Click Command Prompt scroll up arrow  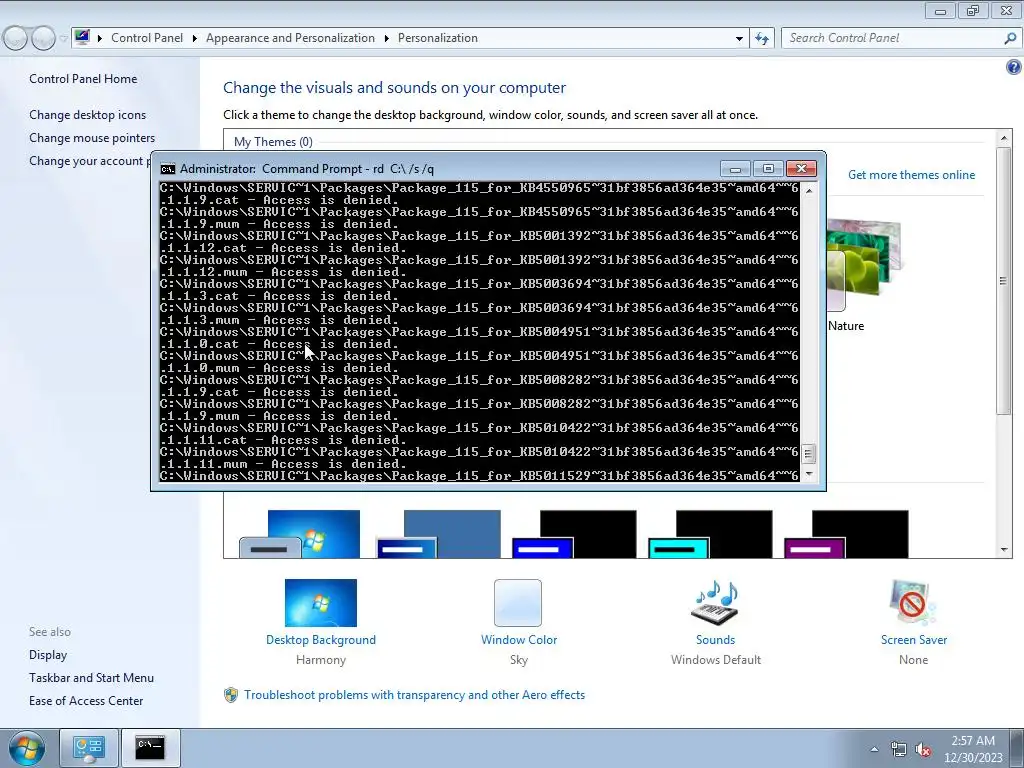coord(809,191)
